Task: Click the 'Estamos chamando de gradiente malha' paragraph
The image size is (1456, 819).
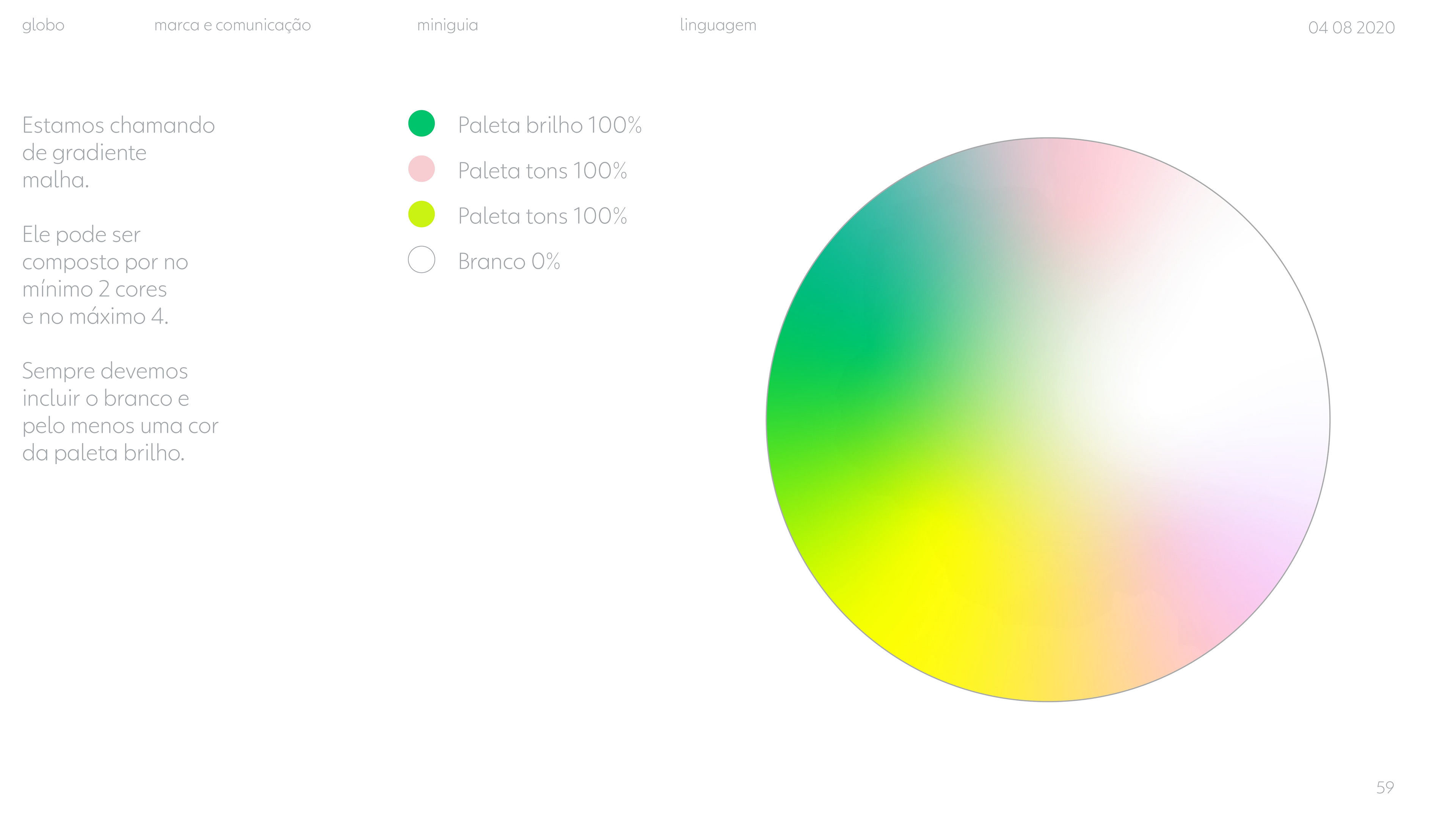Action: click(x=118, y=152)
